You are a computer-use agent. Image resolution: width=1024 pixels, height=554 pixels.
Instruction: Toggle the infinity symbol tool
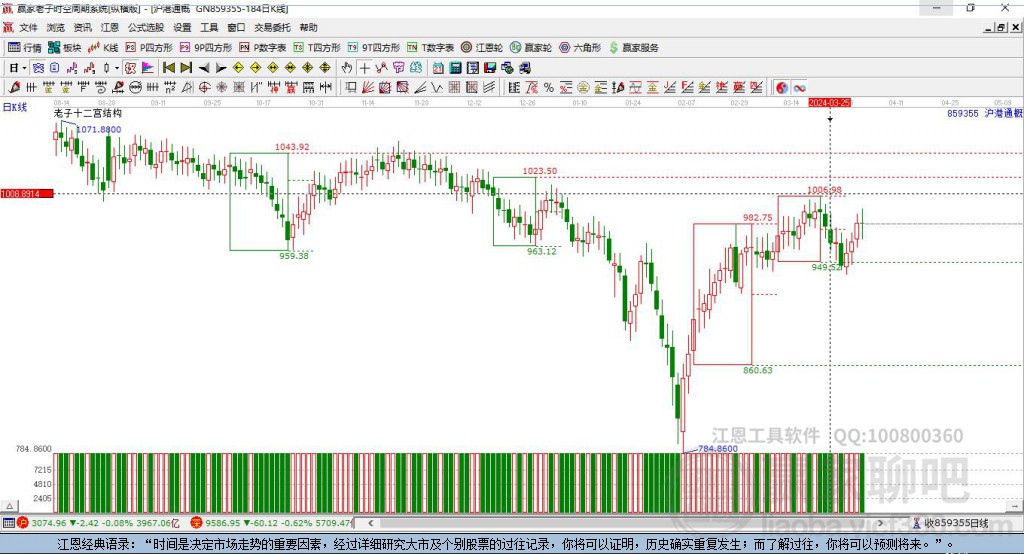click(799, 88)
